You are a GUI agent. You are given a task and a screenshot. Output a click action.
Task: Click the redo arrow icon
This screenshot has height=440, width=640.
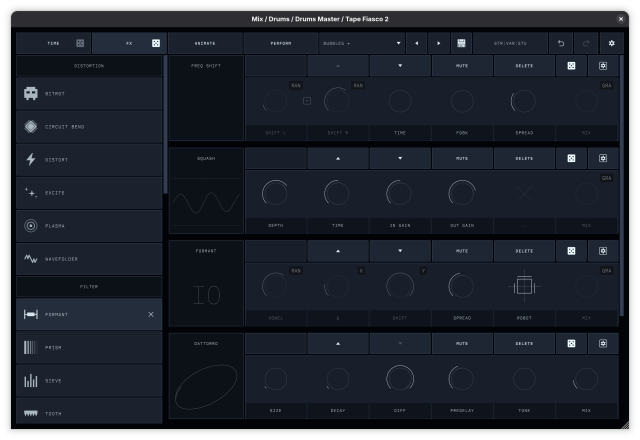[x=586, y=43]
